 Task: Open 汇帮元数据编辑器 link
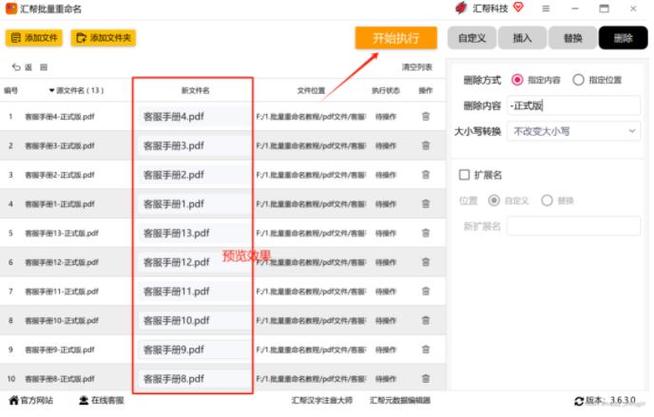tap(400, 400)
